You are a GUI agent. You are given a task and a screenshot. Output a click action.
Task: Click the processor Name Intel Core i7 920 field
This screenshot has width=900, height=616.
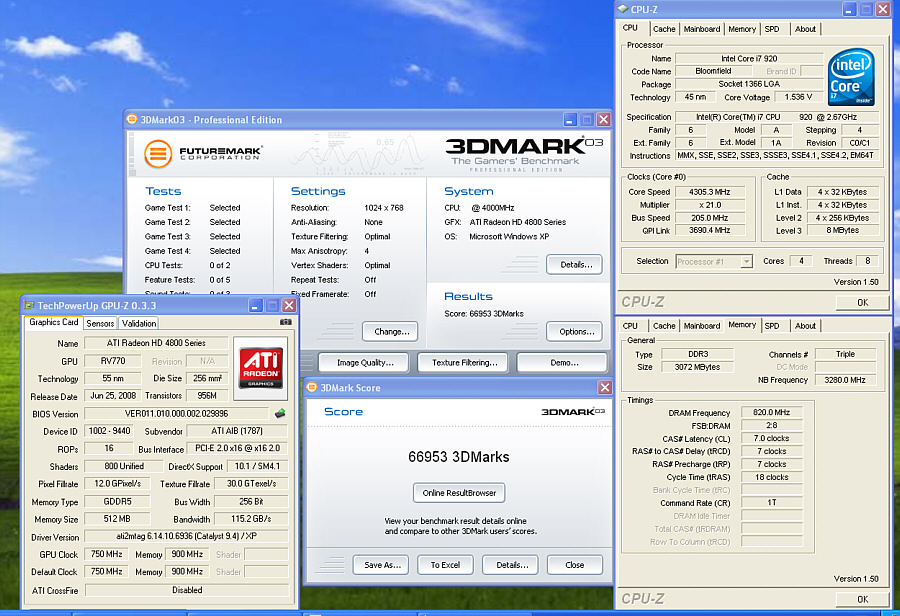tap(748, 58)
